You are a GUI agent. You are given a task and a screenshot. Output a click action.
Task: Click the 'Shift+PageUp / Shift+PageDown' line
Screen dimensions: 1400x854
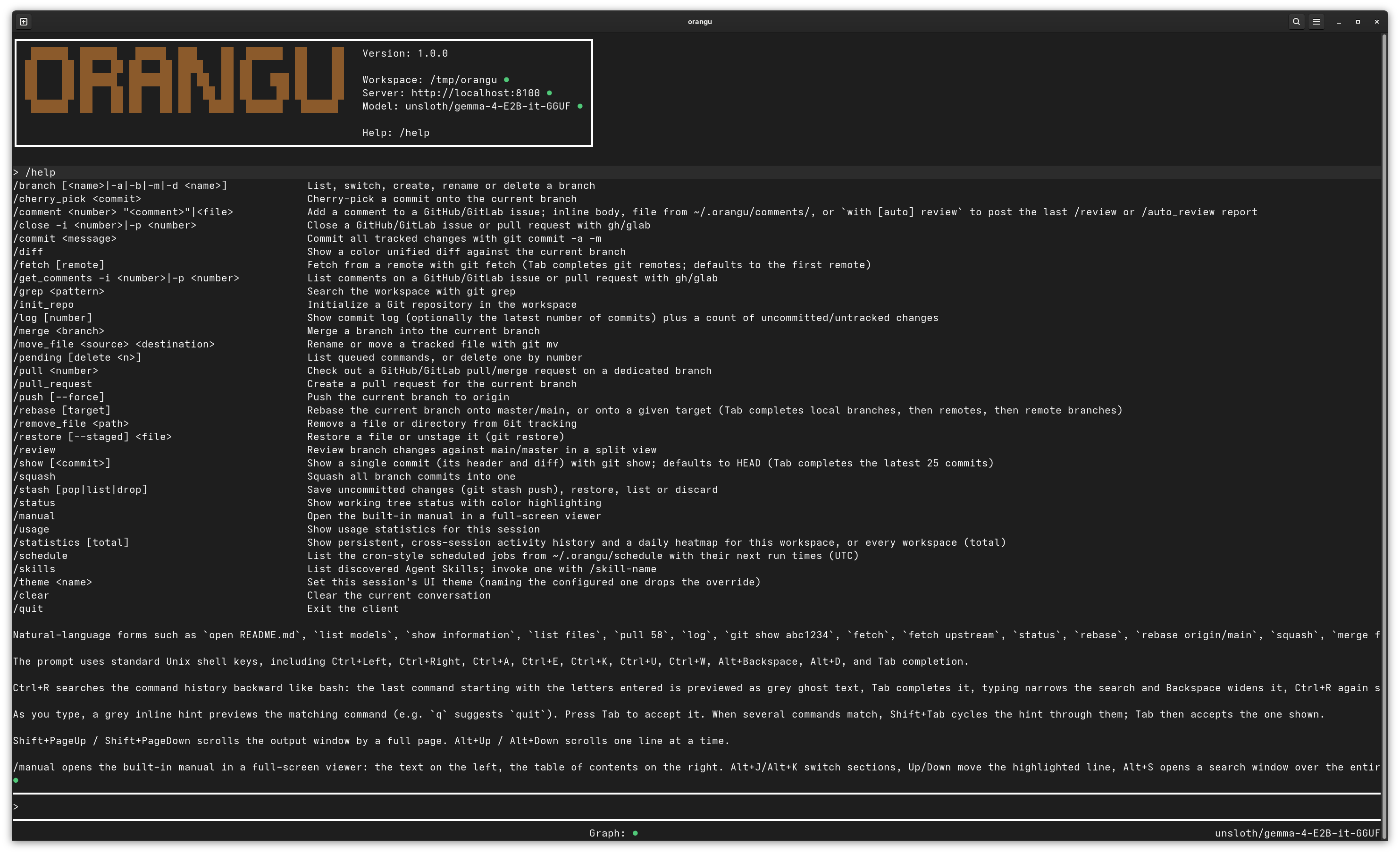click(x=371, y=741)
